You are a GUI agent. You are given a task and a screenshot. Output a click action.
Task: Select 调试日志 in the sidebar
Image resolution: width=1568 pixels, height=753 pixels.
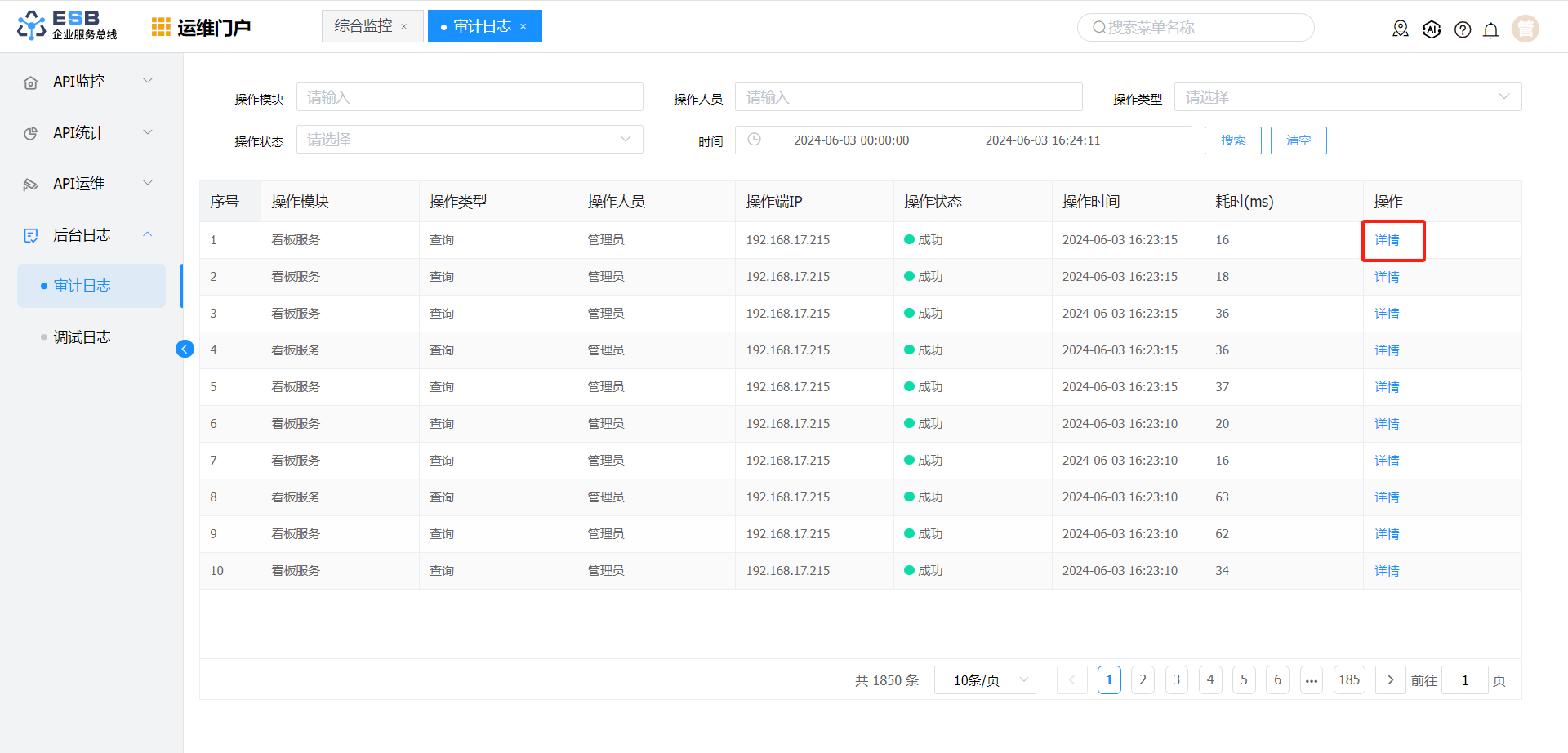pyautogui.click(x=82, y=337)
